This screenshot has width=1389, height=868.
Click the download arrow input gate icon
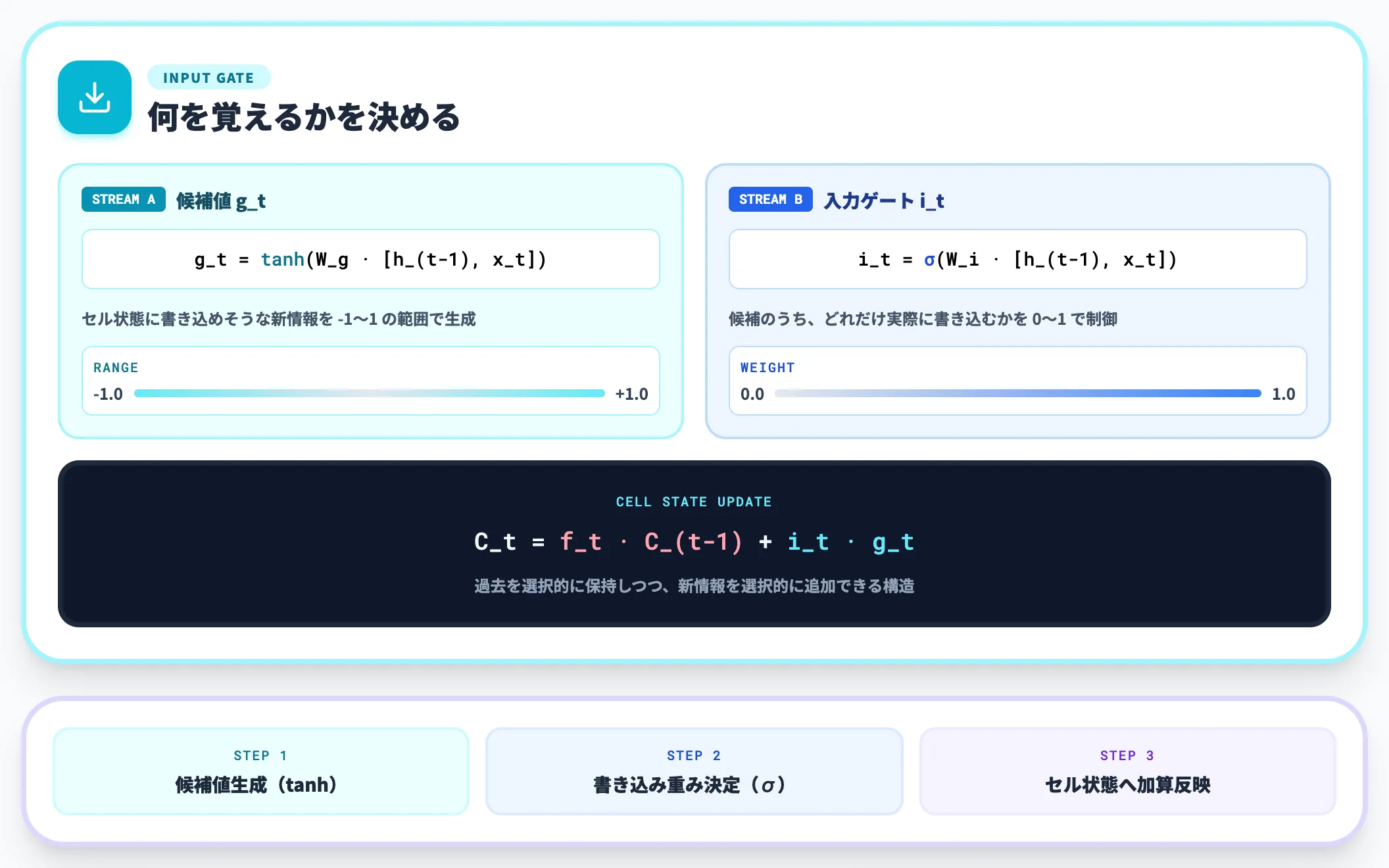[95, 97]
